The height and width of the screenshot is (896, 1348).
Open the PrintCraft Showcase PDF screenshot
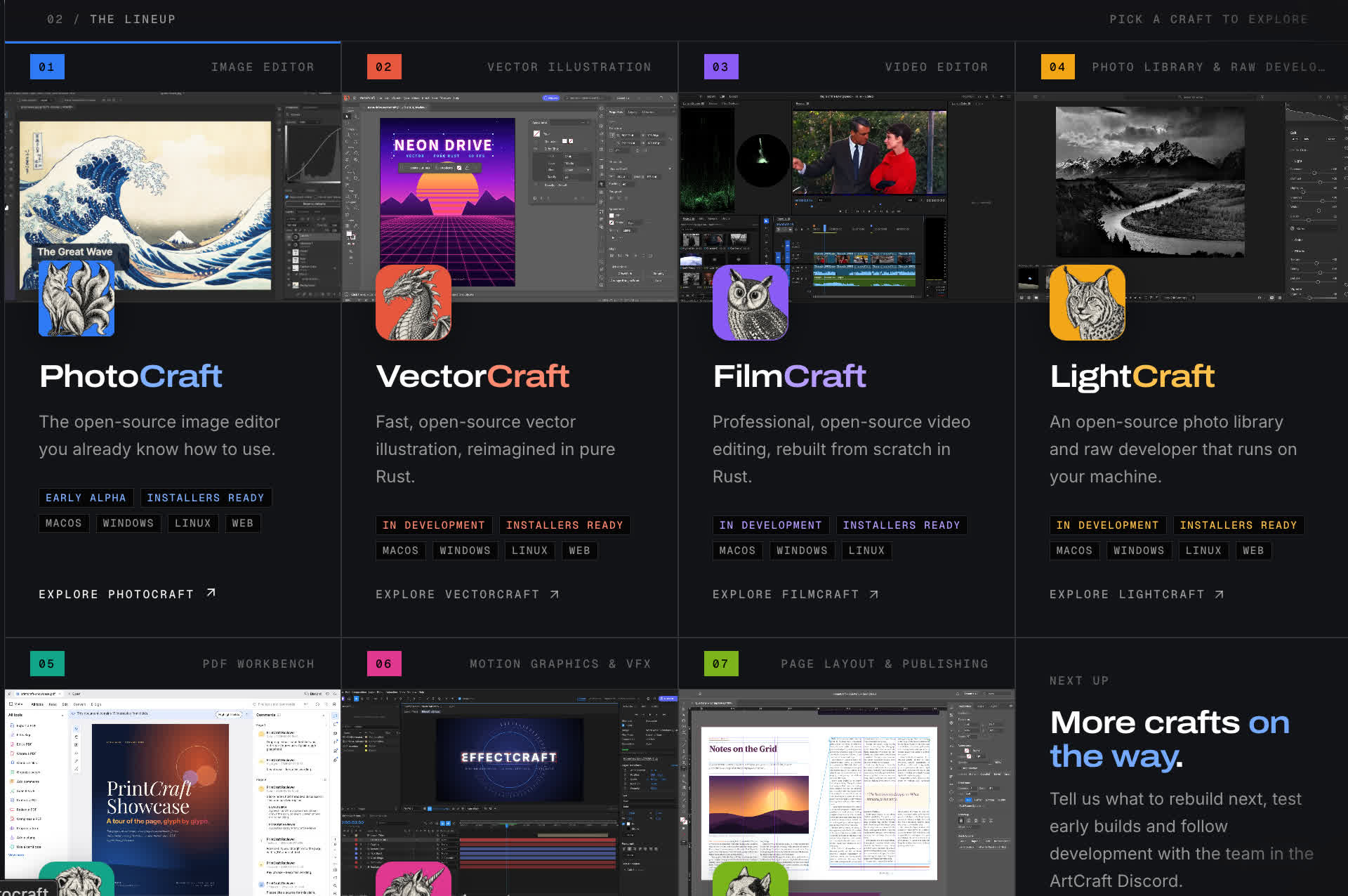pos(173,792)
